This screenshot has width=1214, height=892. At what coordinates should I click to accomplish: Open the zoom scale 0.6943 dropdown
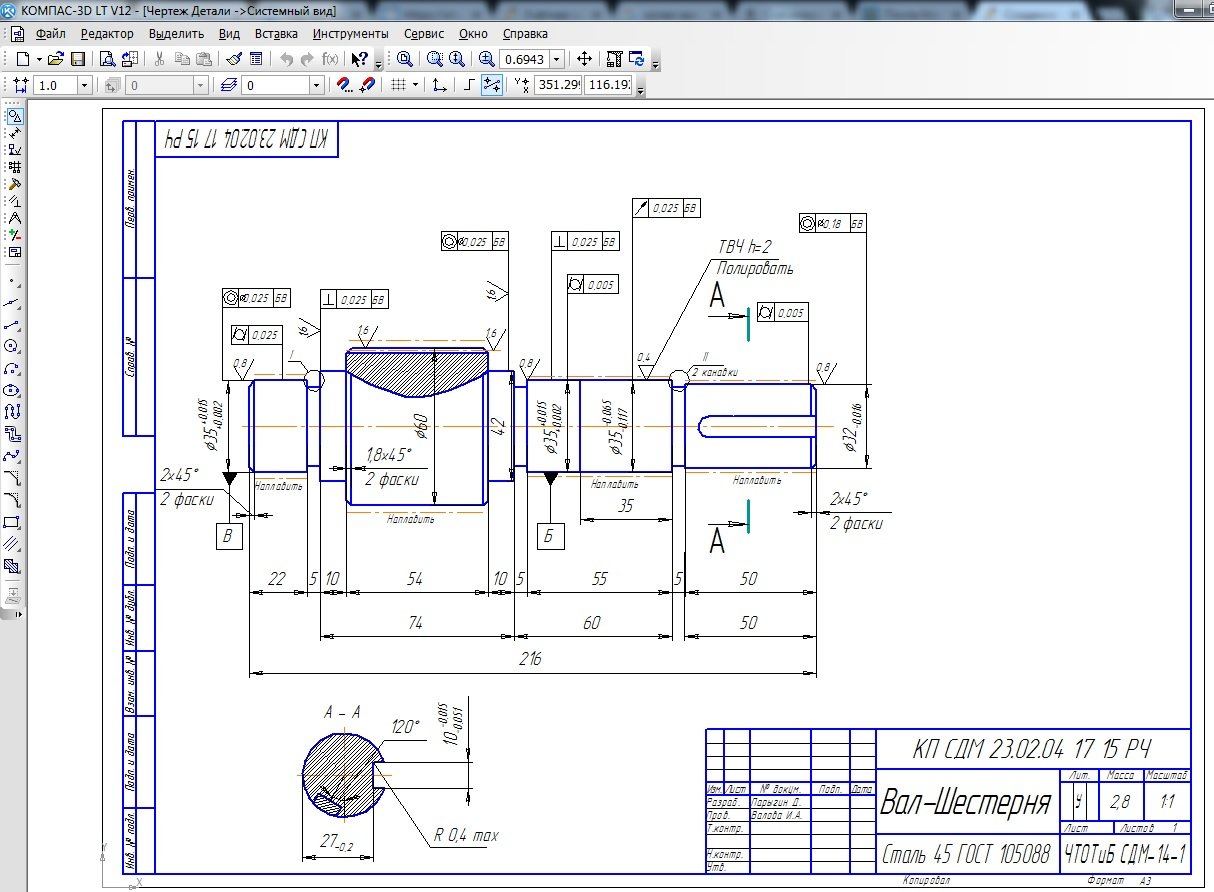point(557,59)
